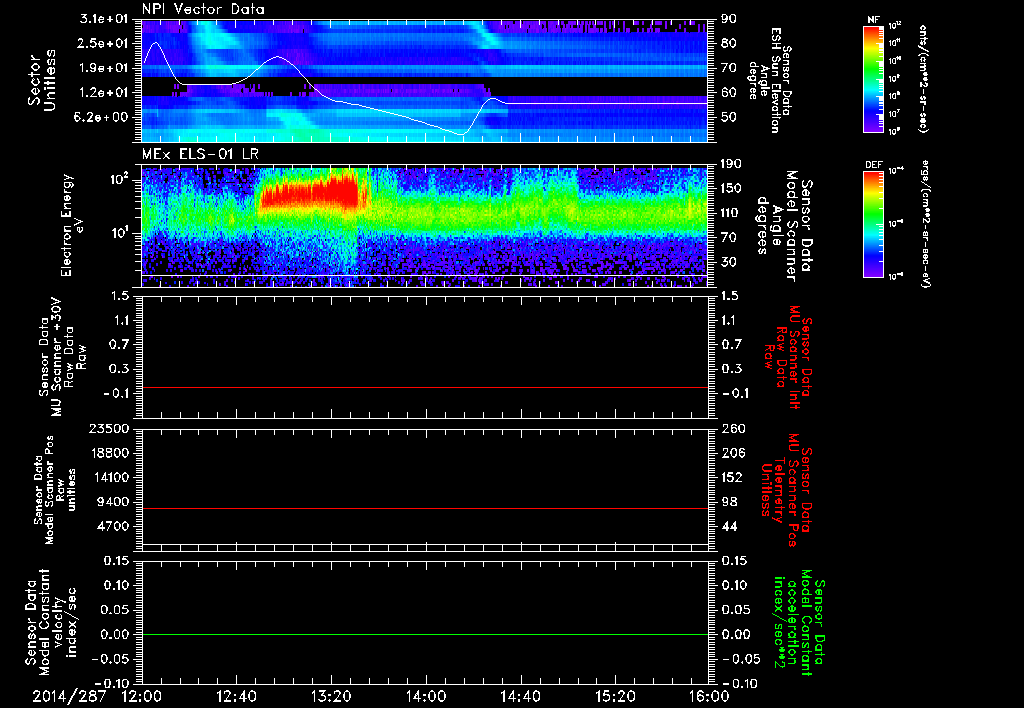
Task: Click the 14100 scanner position tick
Action: tap(110, 477)
